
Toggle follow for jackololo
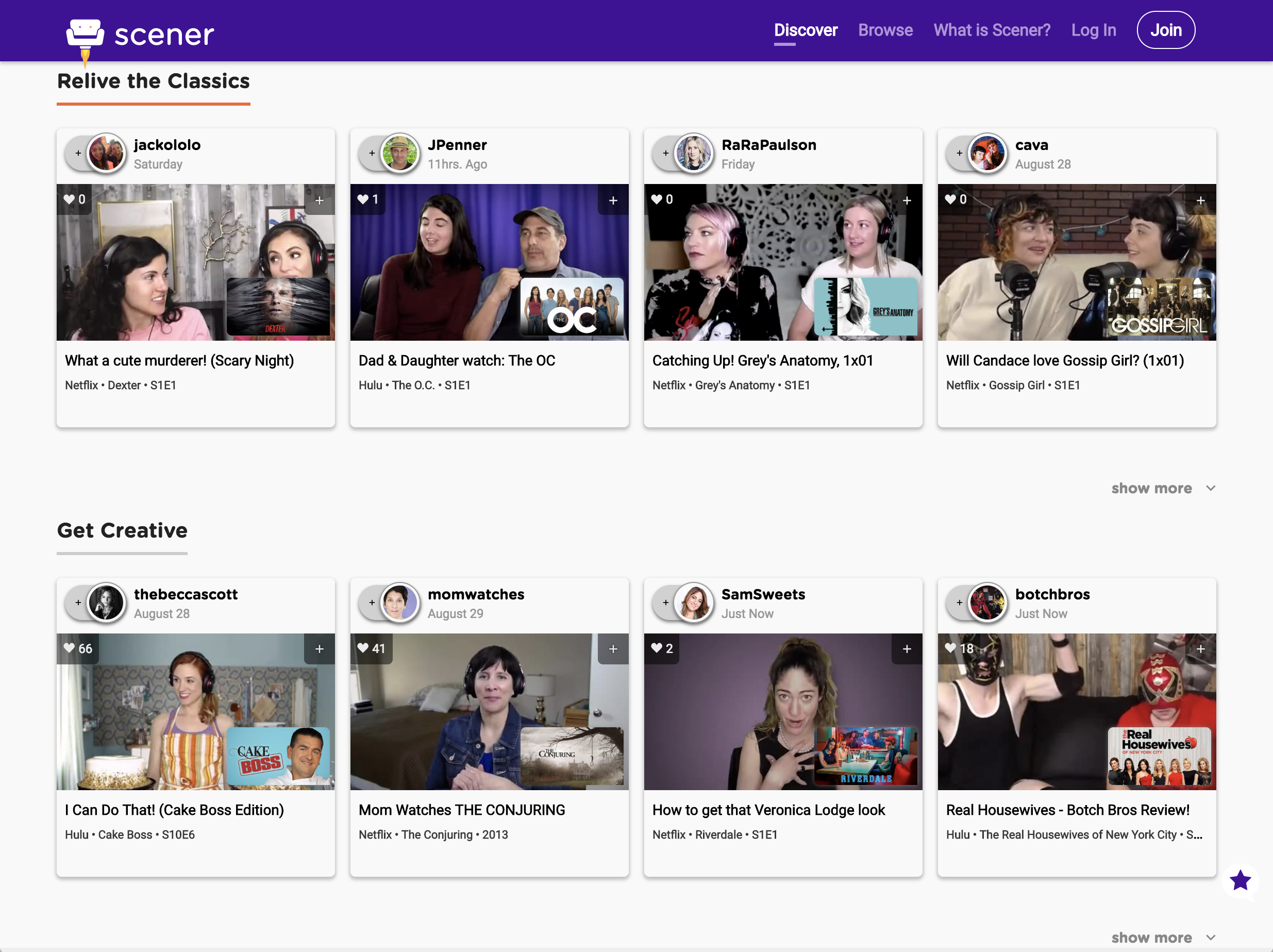78,153
